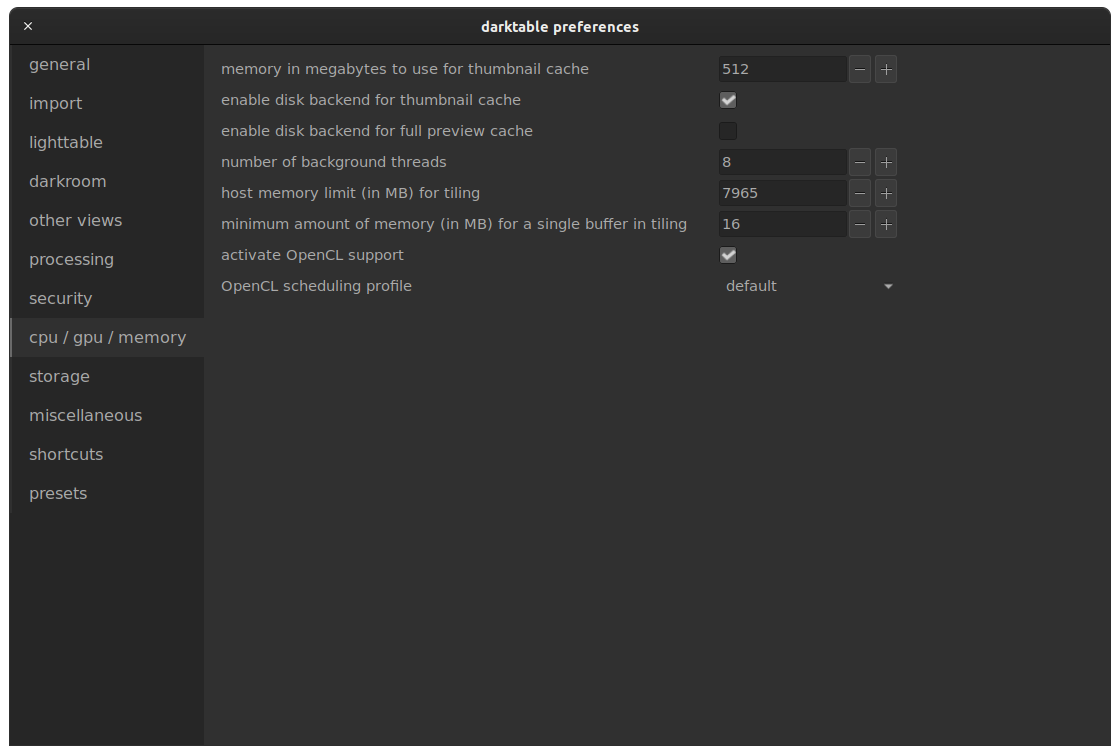Decrease number of background threads

(859, 162)
